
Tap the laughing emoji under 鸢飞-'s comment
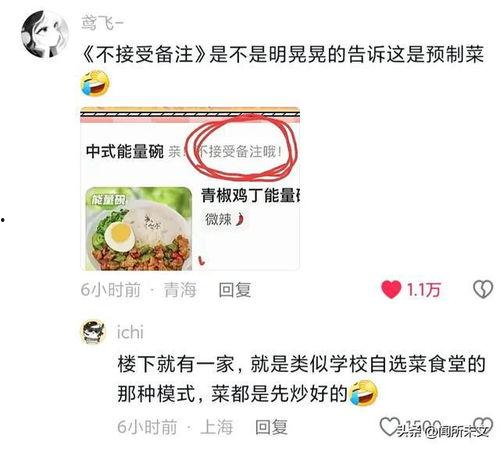(x=96, y=83)
